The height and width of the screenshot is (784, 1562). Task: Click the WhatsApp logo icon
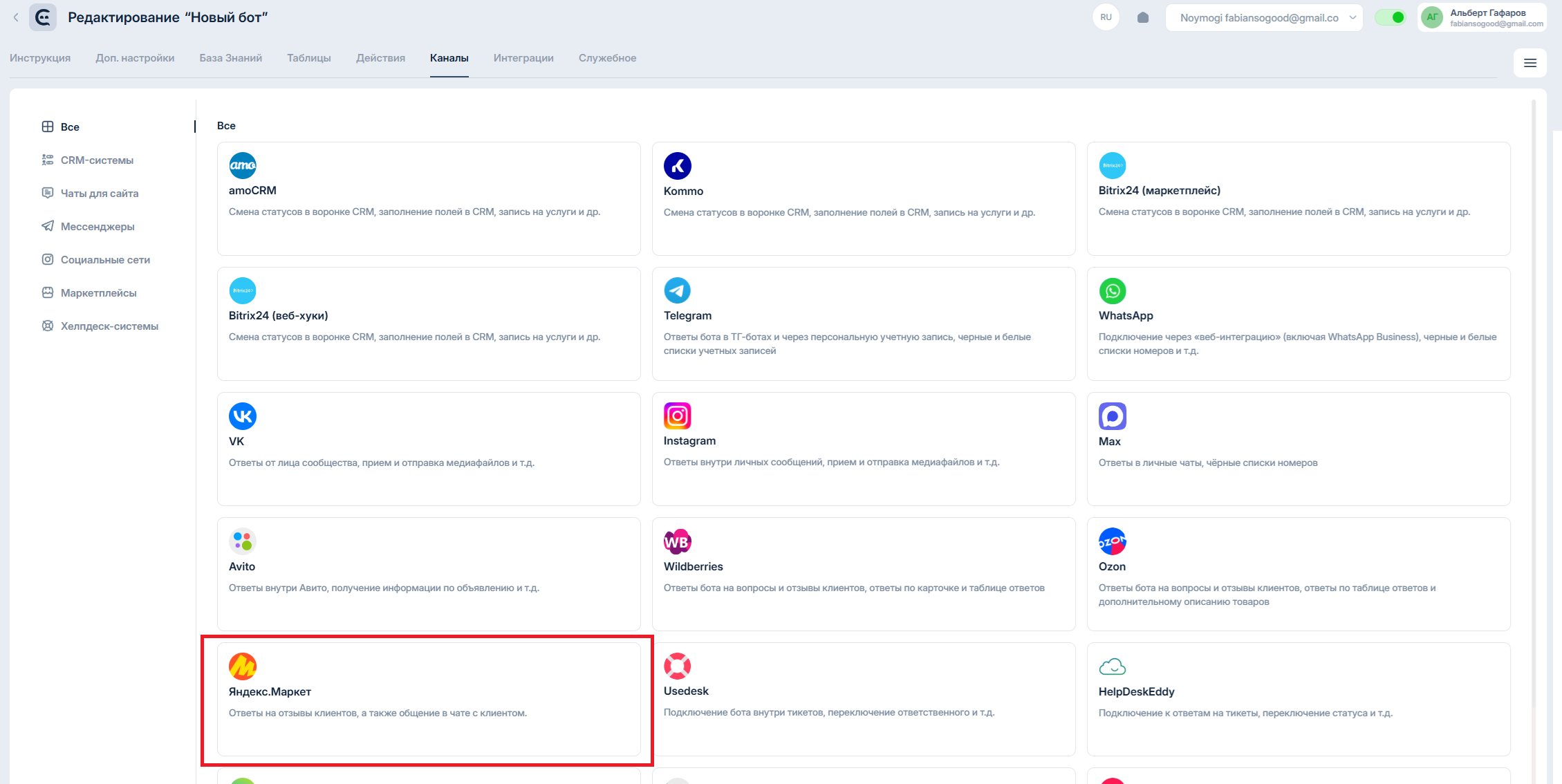(x=1112, y=291)
